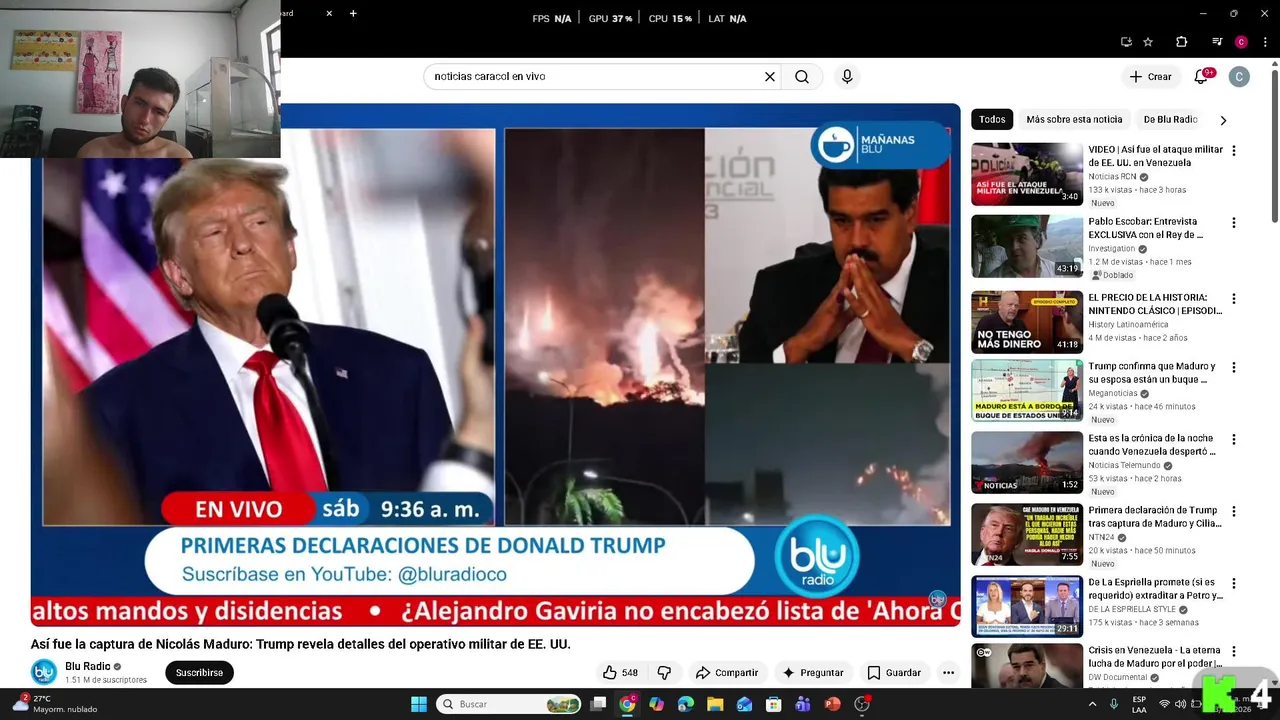Click the YouTube search input field

click(595, 76)
